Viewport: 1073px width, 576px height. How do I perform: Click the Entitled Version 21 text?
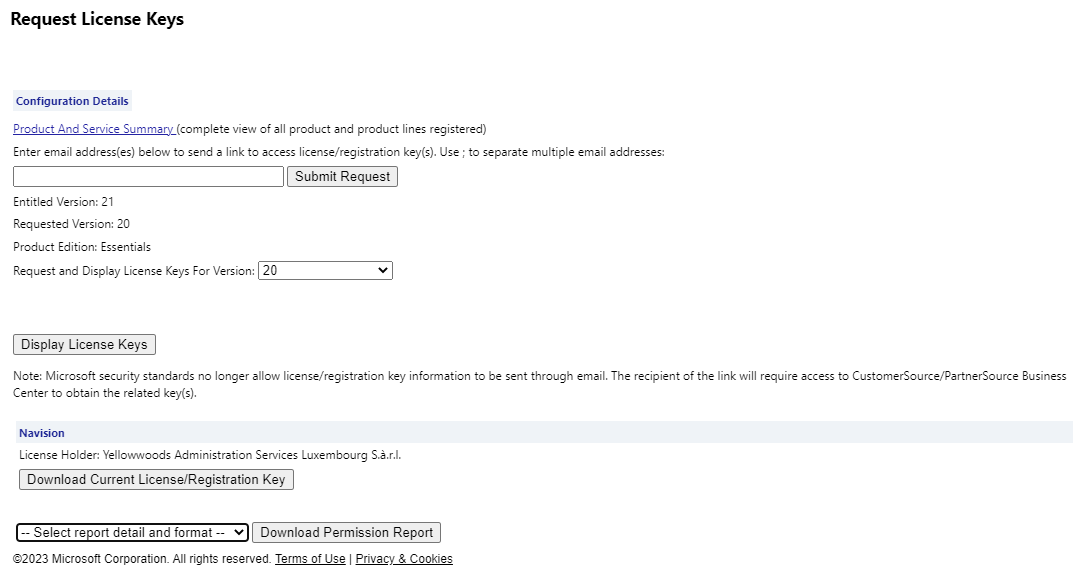(62, 201)
